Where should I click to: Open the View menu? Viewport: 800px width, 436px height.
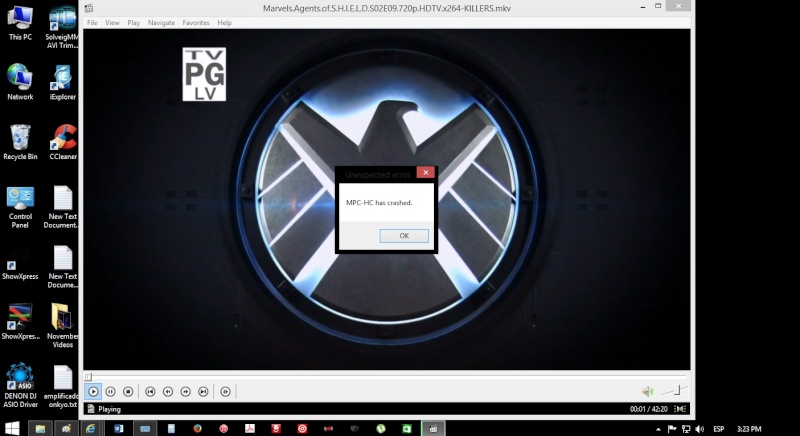(112, 23)
